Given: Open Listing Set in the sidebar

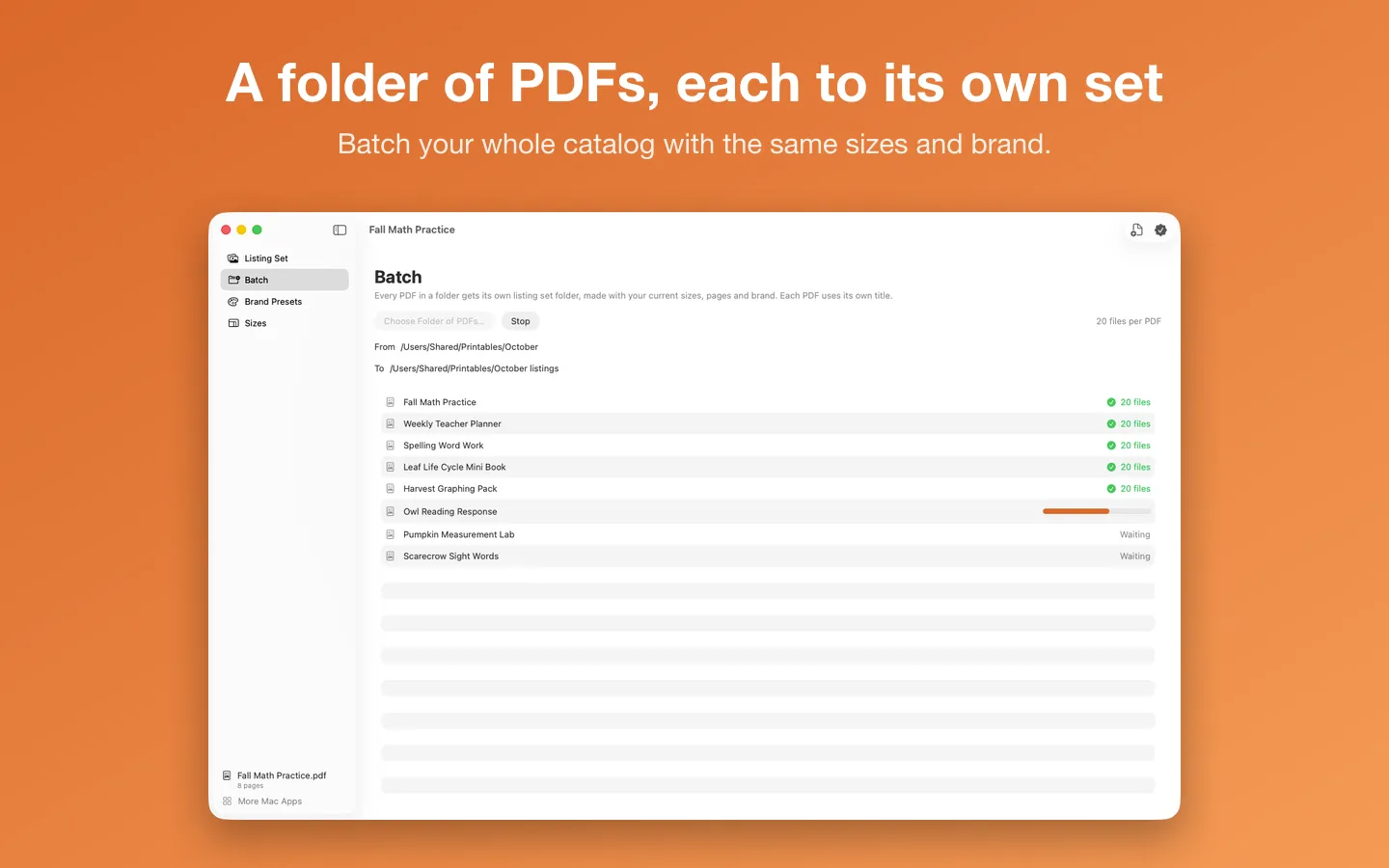Looking at the screenshot, I should click(285, 258).
